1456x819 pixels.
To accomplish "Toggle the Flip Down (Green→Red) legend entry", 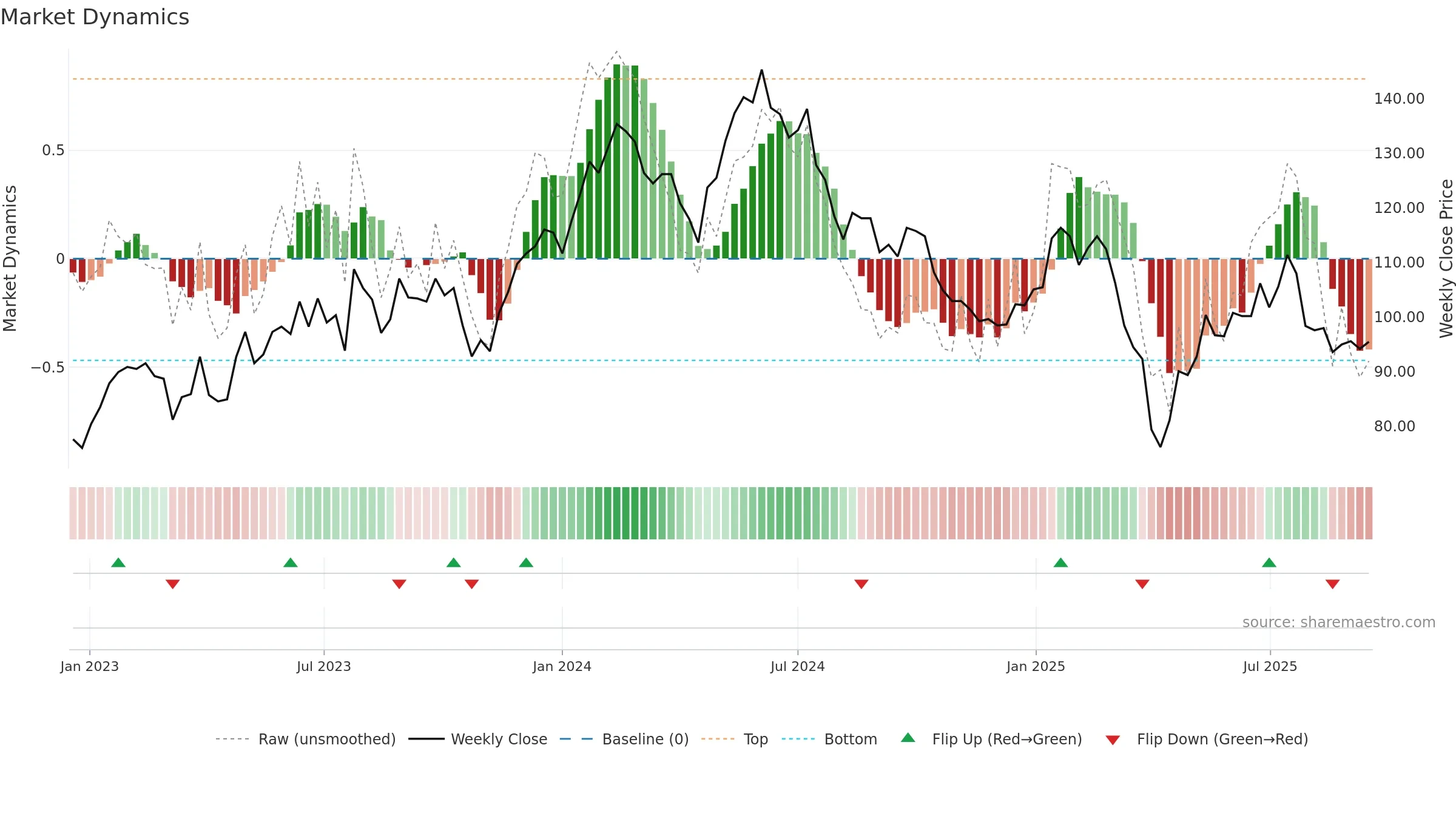I will (x=1207, y=739).
